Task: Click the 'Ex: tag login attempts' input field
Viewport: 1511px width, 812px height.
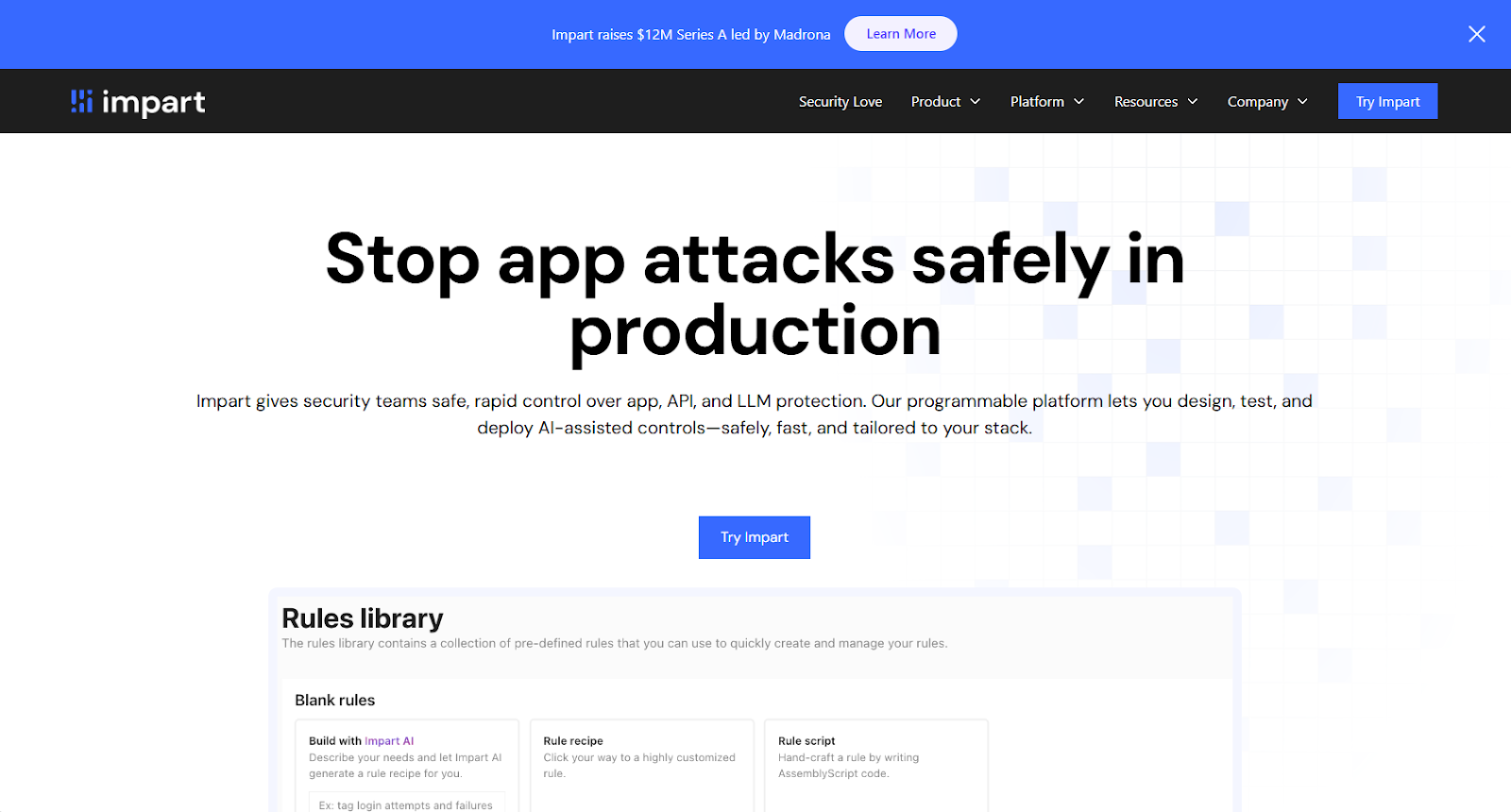Action: tap(407, 803)
